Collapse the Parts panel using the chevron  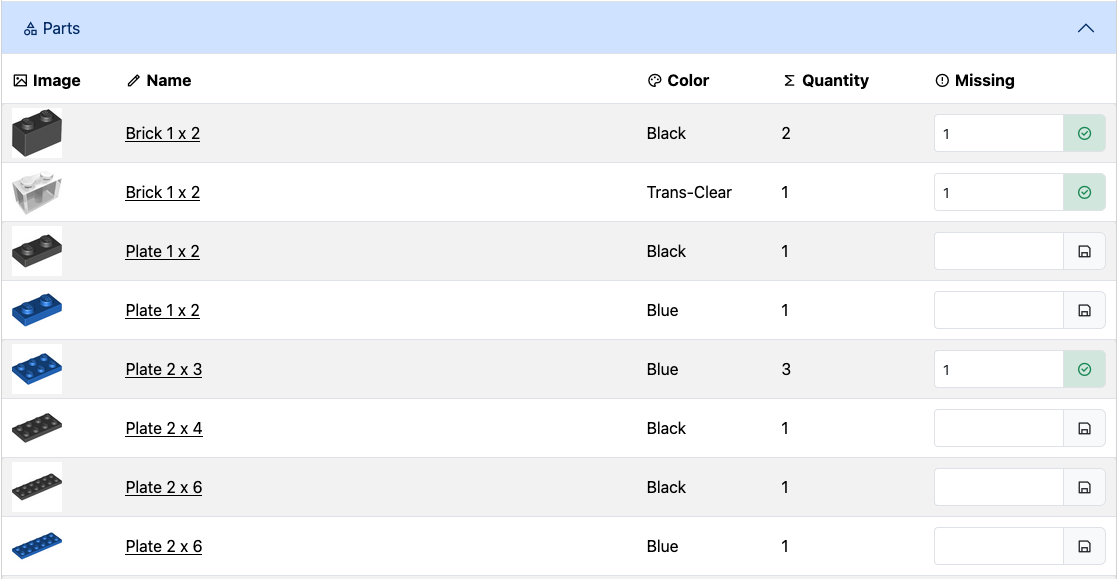coord(1085,29)
